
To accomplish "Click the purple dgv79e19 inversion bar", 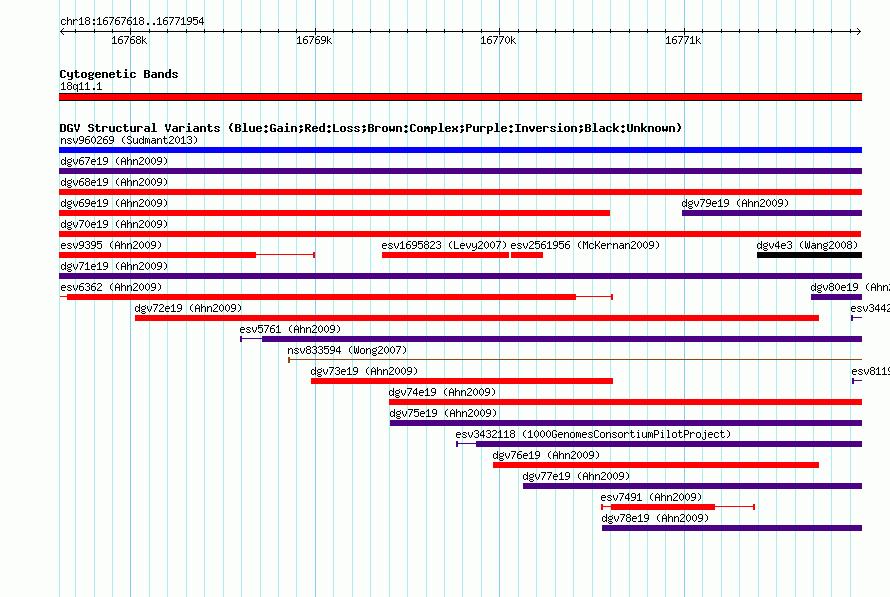I will coord(772,213).
